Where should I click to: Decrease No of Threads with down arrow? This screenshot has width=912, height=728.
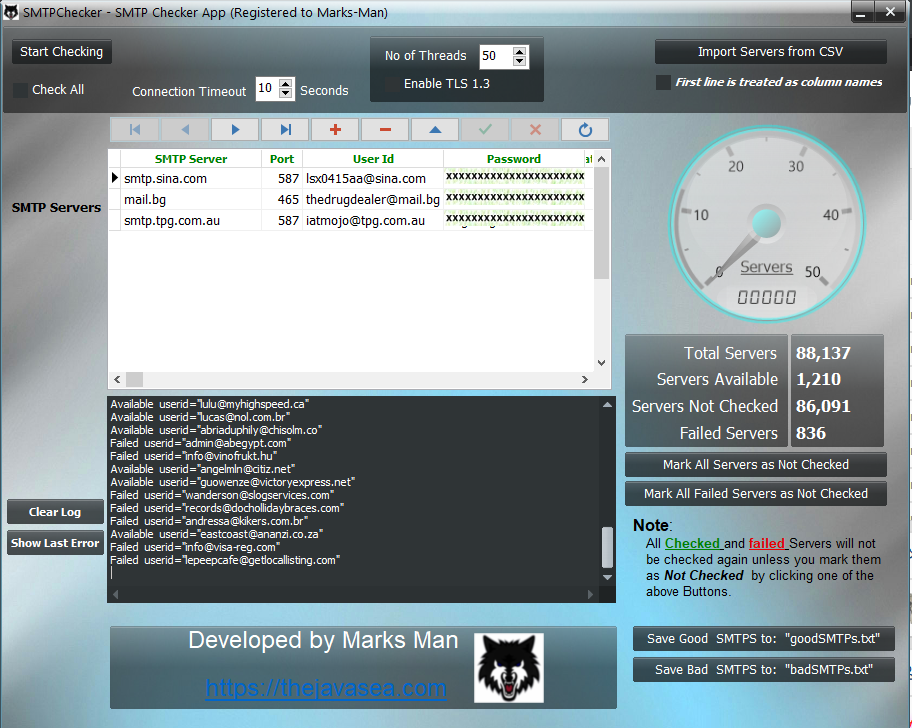519,61
